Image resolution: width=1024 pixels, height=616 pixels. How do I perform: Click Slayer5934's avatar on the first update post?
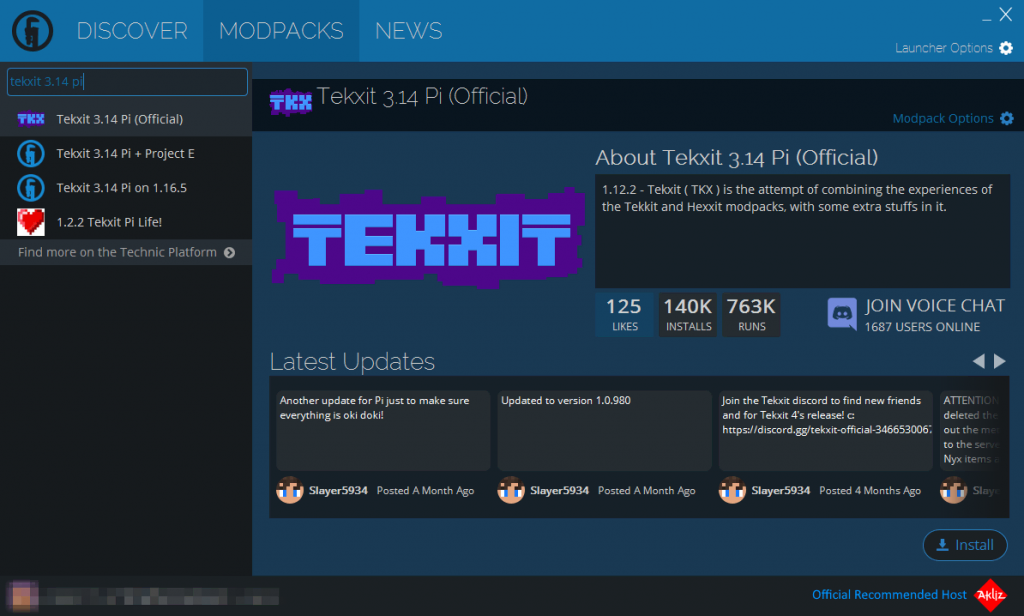point(289,490)
